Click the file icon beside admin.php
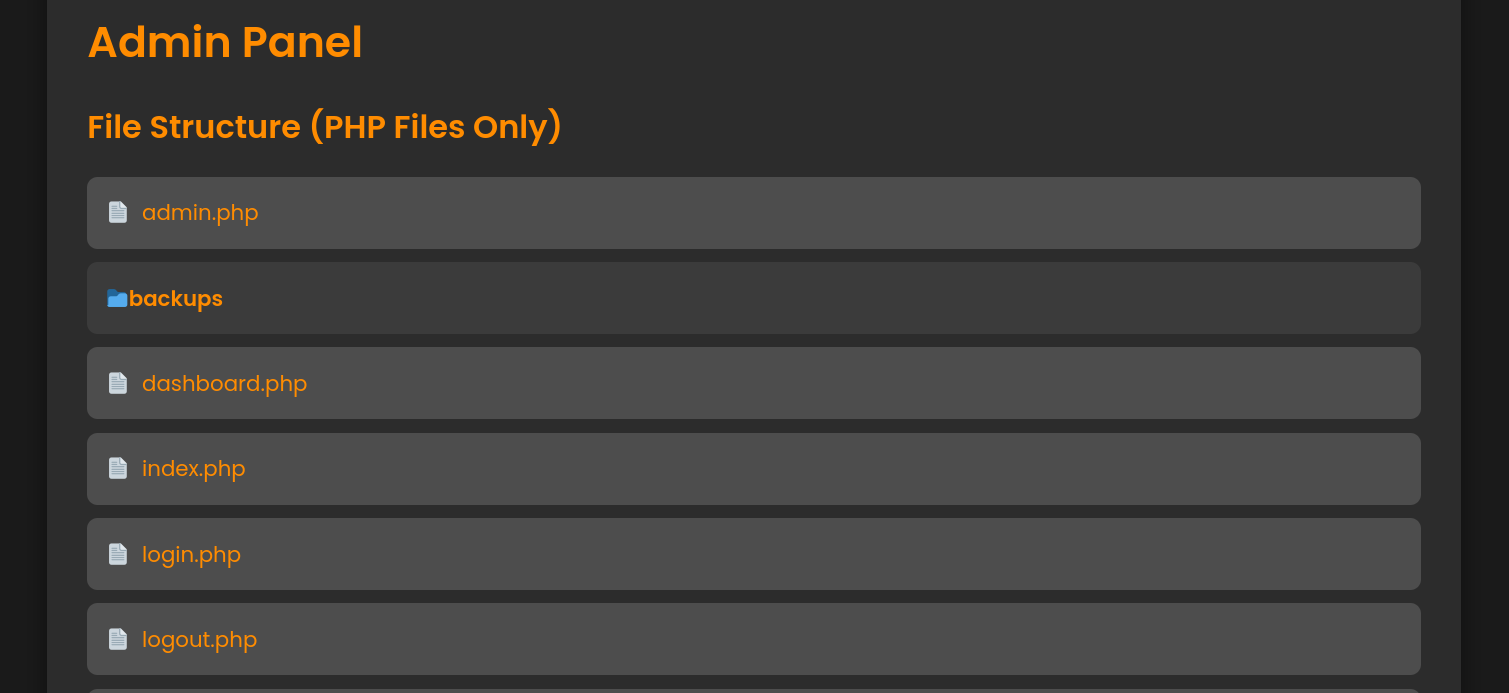 point(118,212)
